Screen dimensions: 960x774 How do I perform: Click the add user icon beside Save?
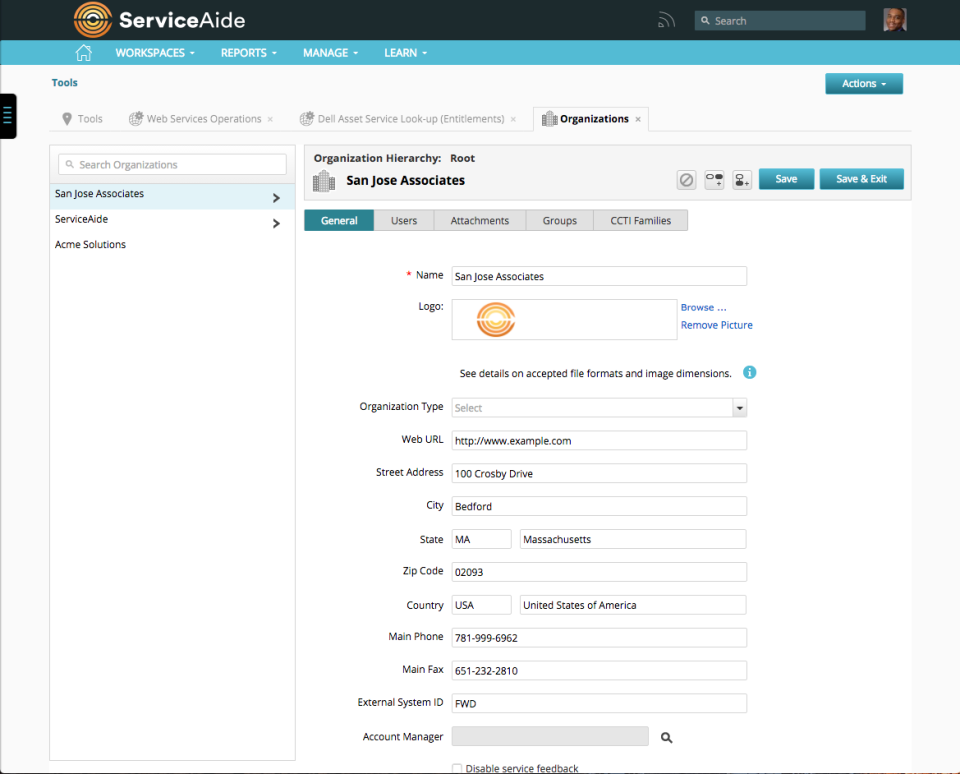point(742,179)
